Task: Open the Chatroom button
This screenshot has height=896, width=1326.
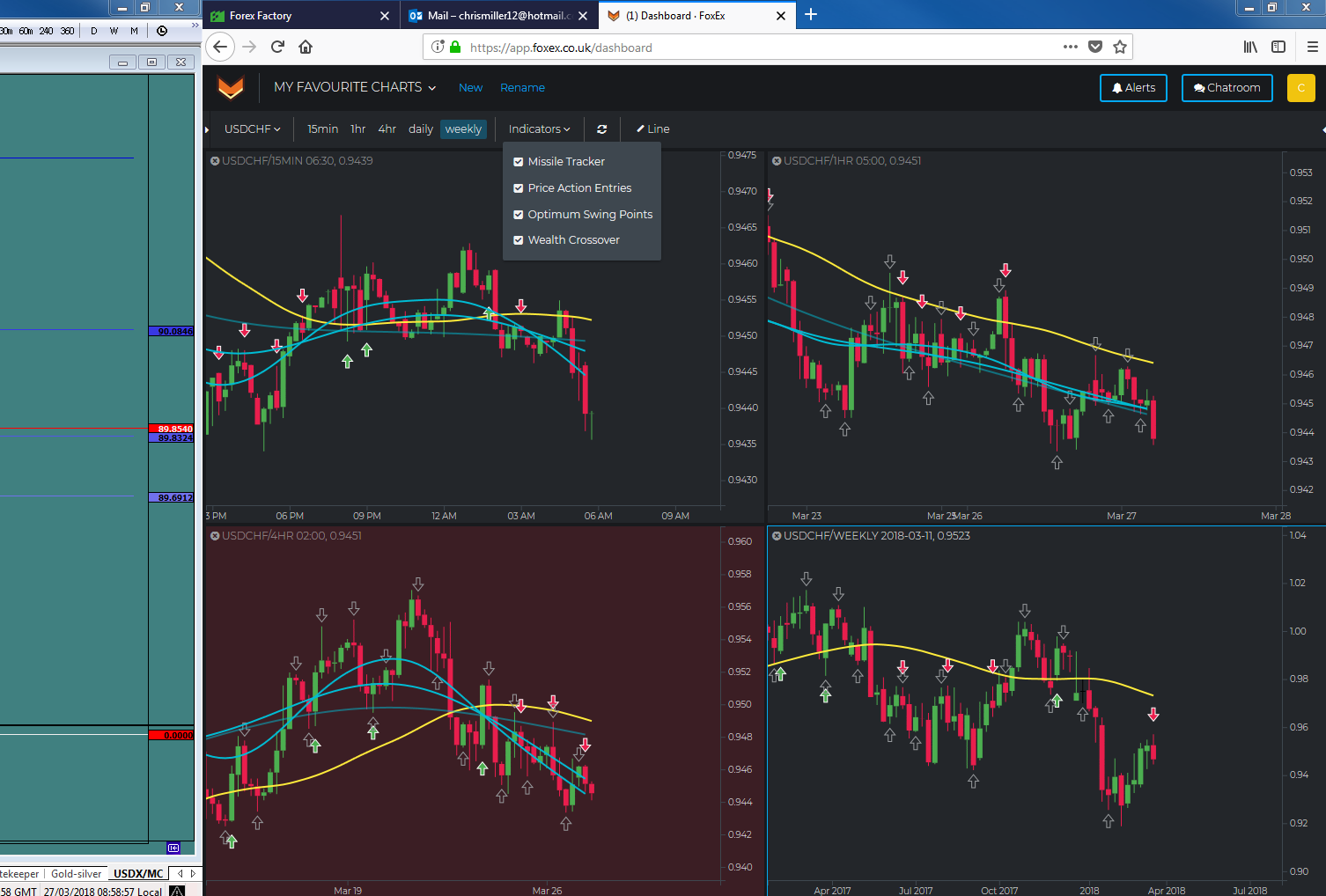Action: (x=1227, y=88)
